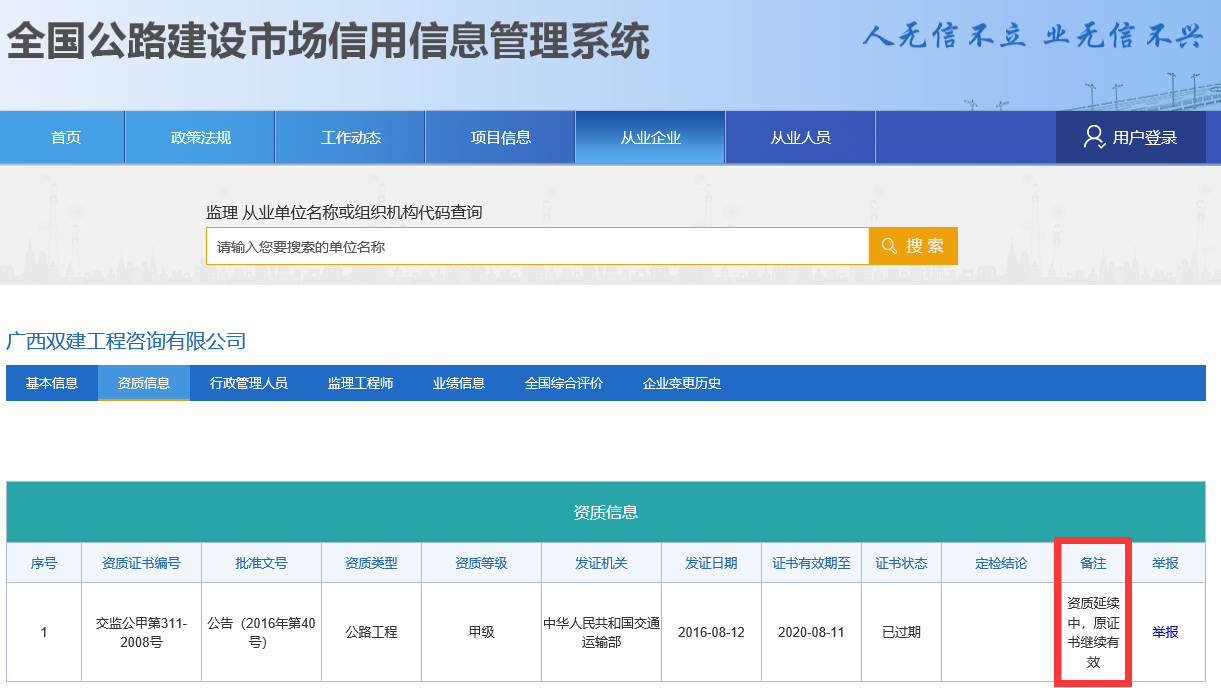
Task: Select the 从业企业 navigation tab
Action: tap(651, 138)
